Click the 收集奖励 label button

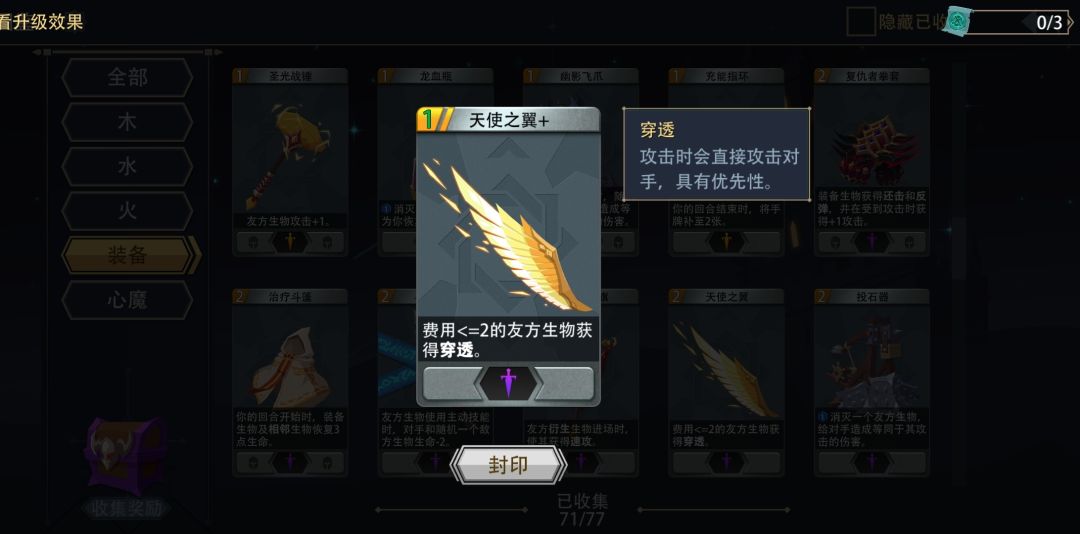point(127,509)
